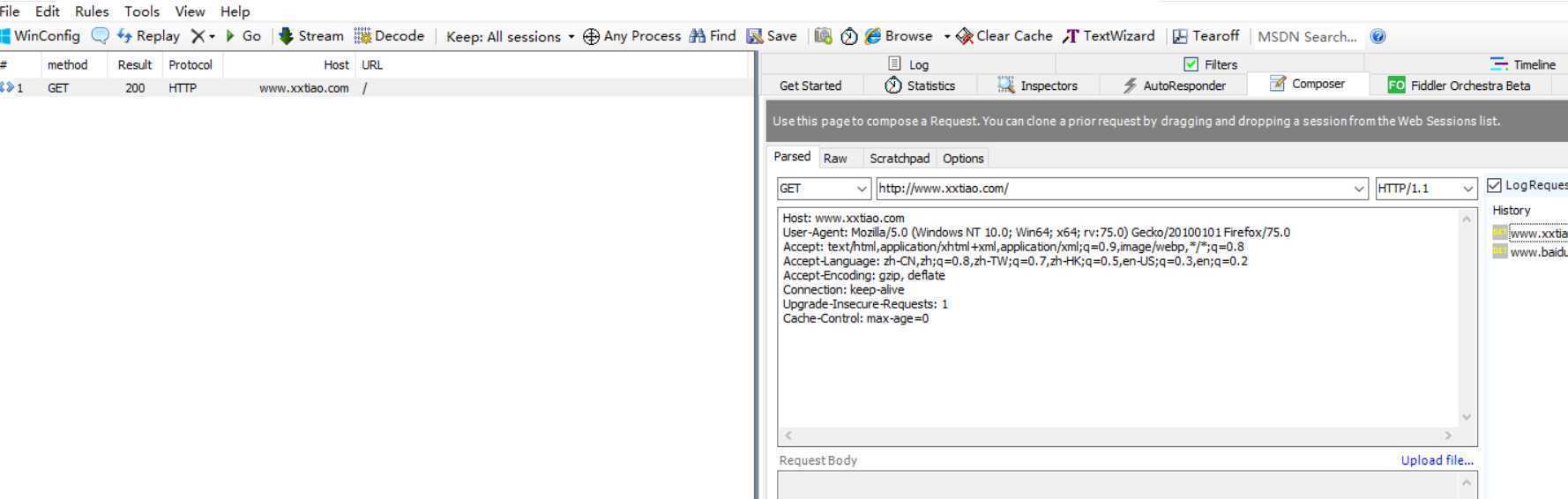Sort sessions by Result column header
Image resolution: width=1568 pixels, height=499 pixels.
tap(135, 64)
